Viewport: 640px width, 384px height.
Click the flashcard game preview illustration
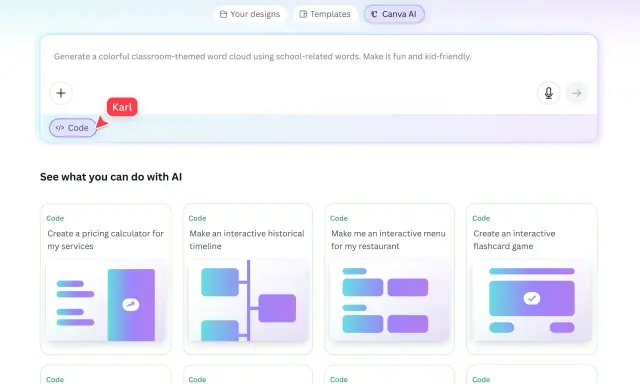coord(532,300)
